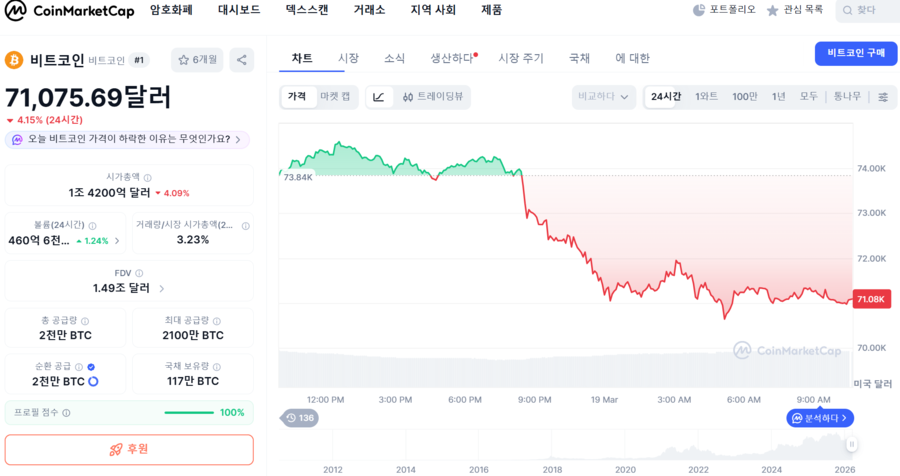Expand the FDV details arrow
900x476 pixels.
point(161,288)
